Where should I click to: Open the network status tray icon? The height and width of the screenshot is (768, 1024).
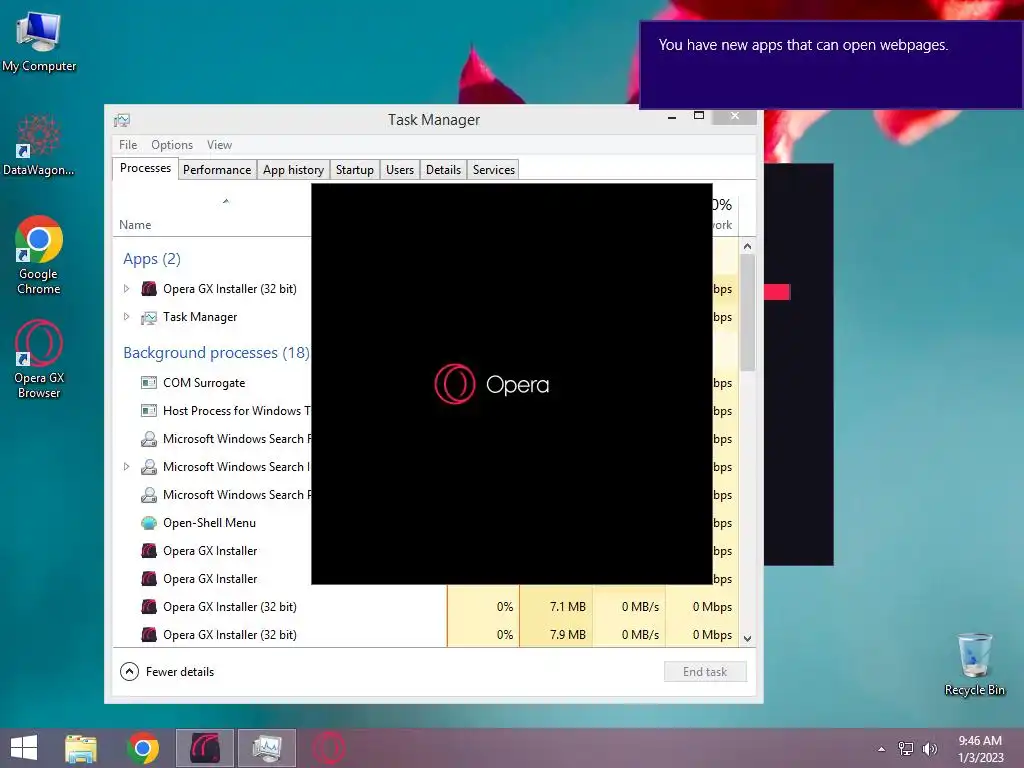(x=906, y=748)
